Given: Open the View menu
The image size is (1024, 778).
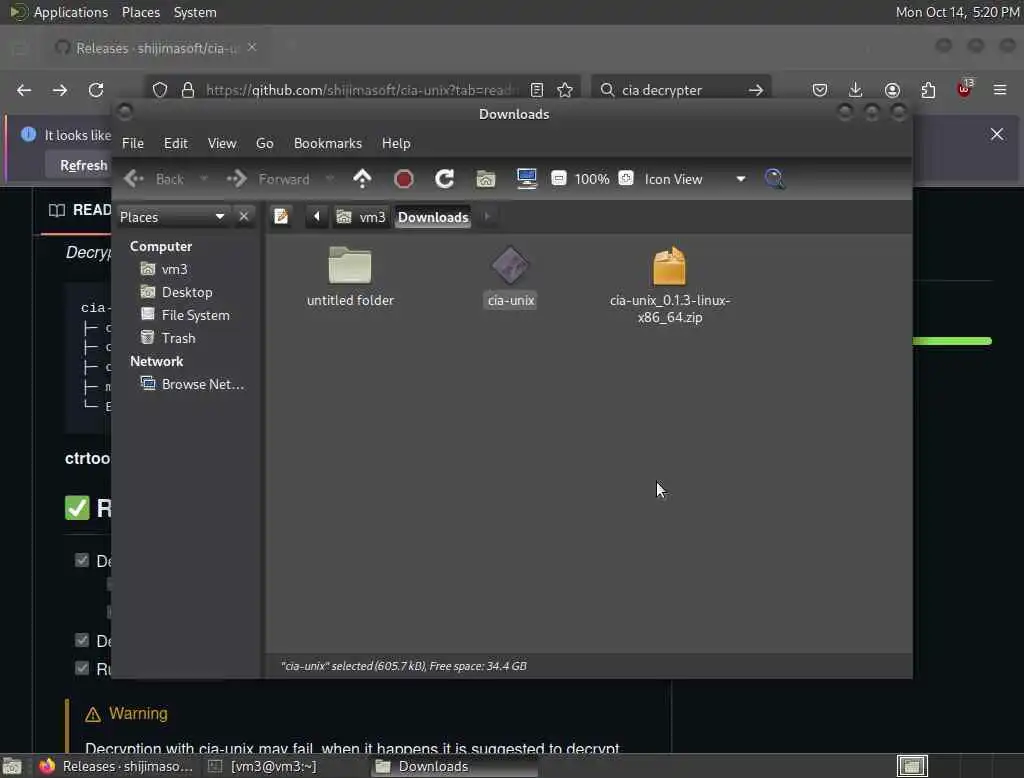Looking at the screenshot, I should pos(222,143).
